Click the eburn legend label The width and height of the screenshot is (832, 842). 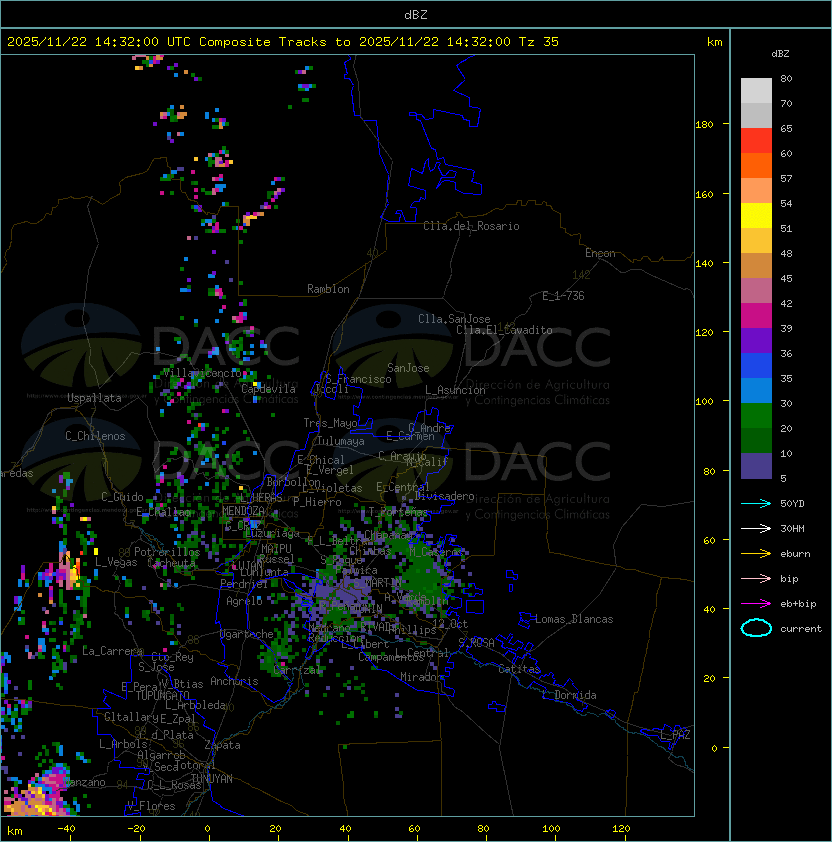tap(795, 554)
